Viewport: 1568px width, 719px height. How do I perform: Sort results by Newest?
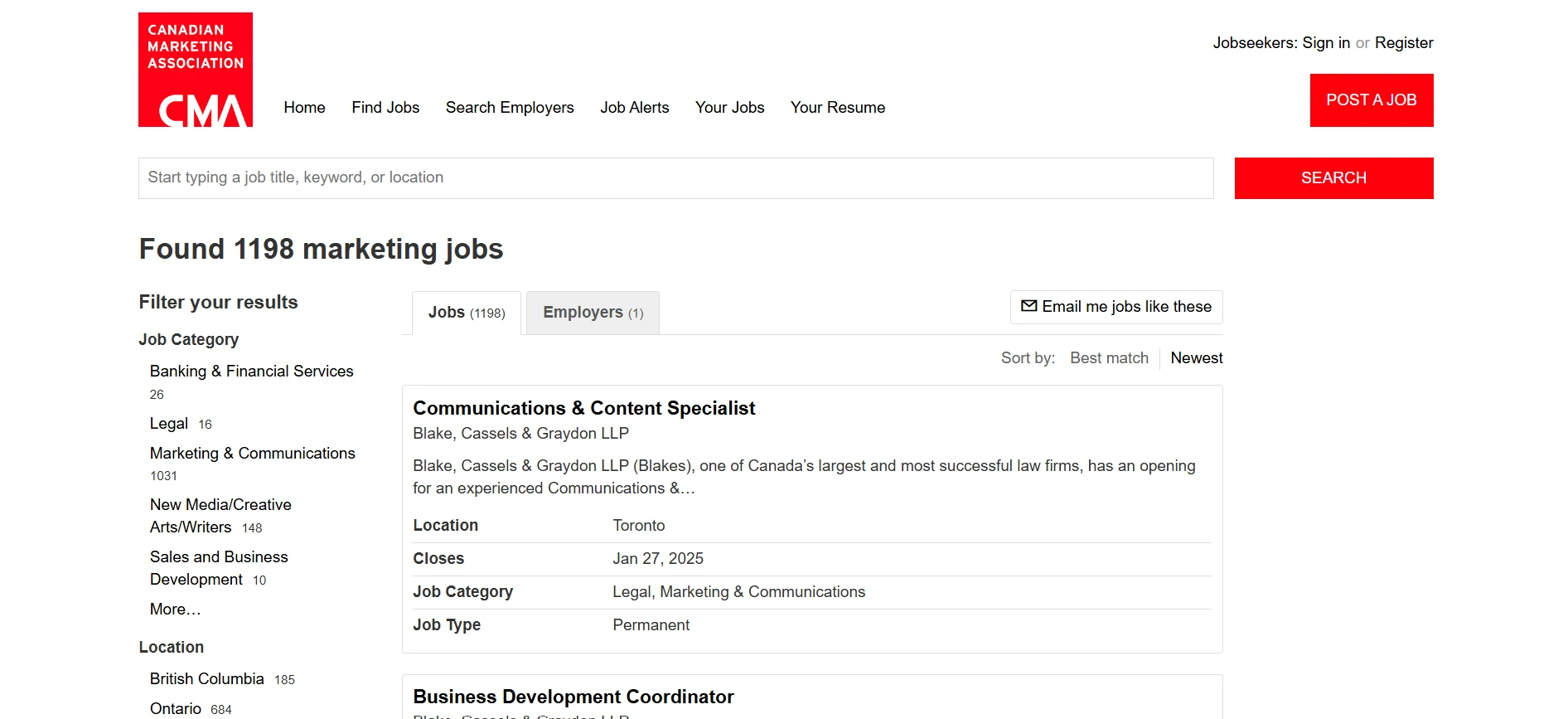click(1197, 357)
